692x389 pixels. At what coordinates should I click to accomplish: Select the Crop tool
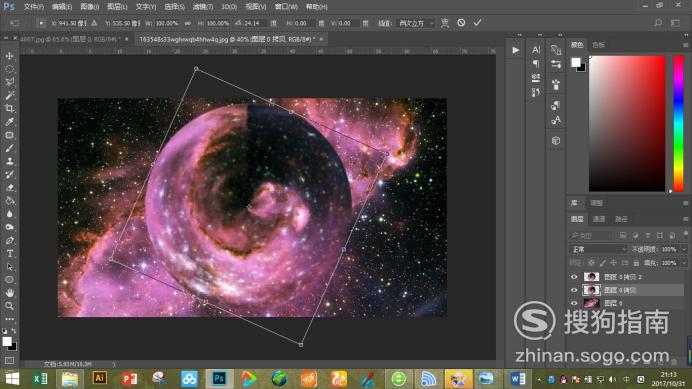(9, 109)
